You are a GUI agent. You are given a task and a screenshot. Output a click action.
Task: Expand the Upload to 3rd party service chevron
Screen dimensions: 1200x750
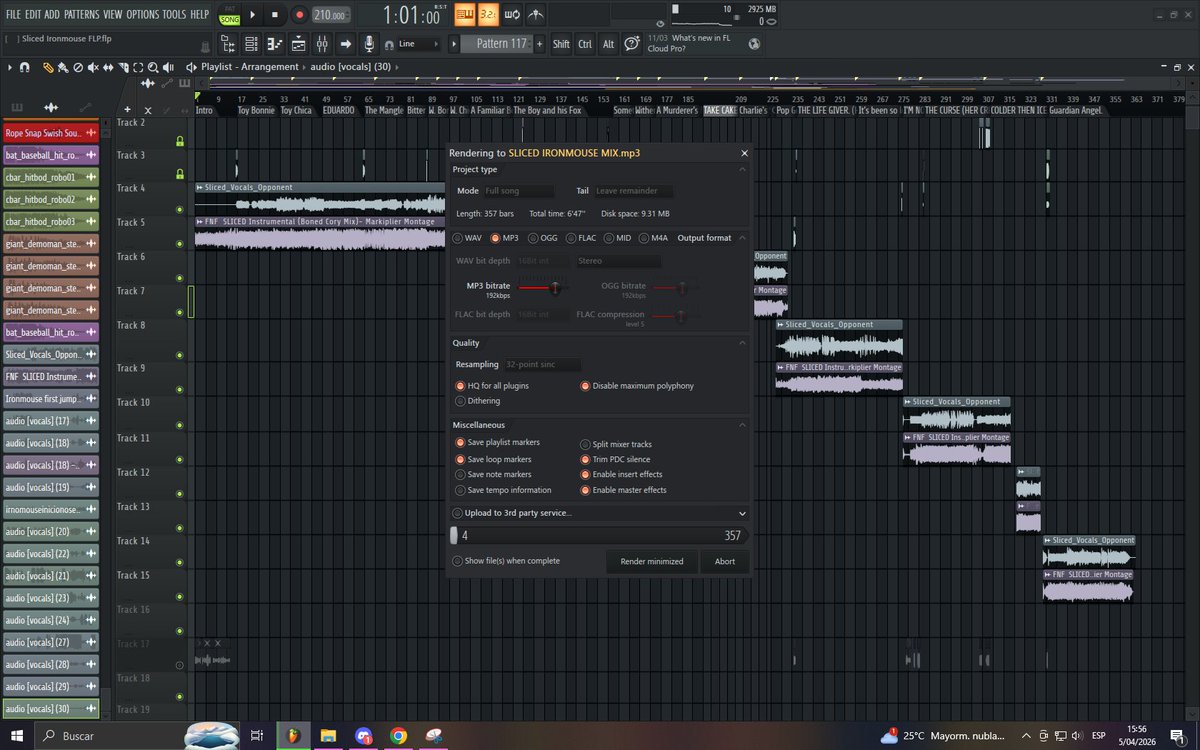tap(742, 513)
